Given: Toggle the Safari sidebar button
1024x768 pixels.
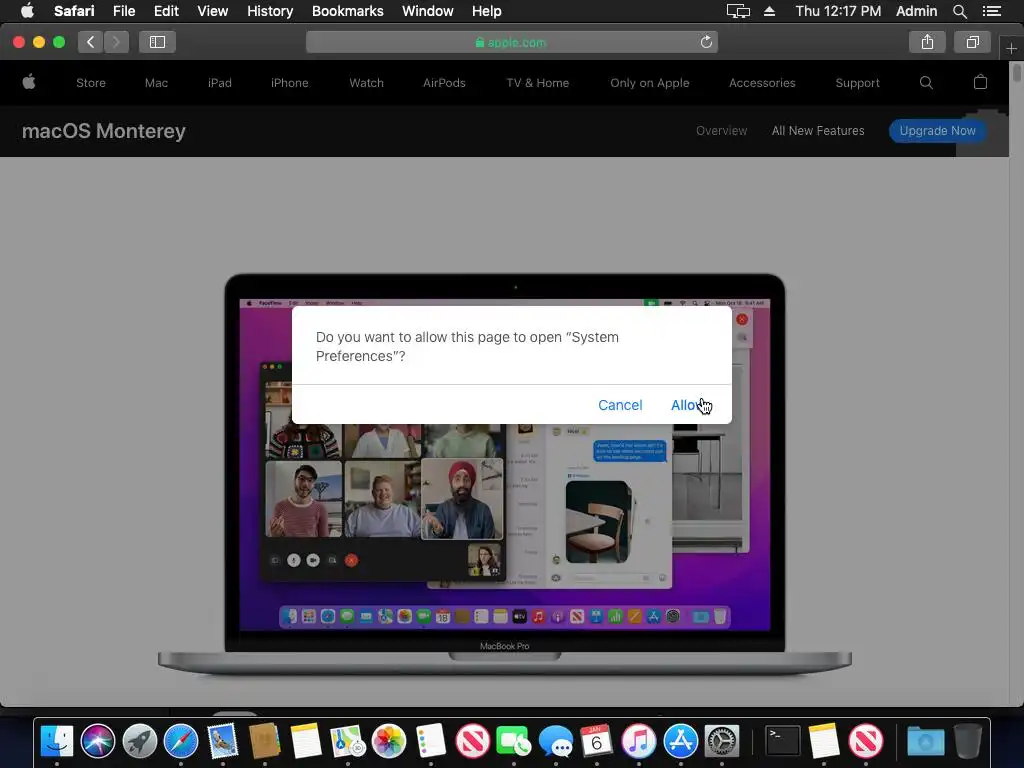Looking at the screenshot, I should (157, 42).
